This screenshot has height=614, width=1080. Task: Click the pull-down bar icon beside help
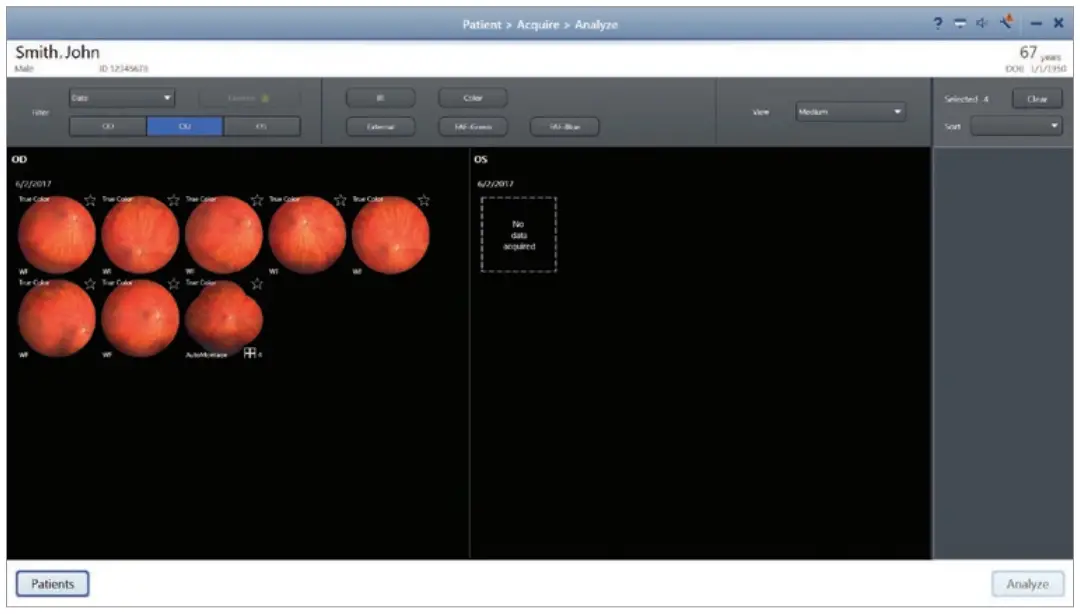tap(959, 23)
